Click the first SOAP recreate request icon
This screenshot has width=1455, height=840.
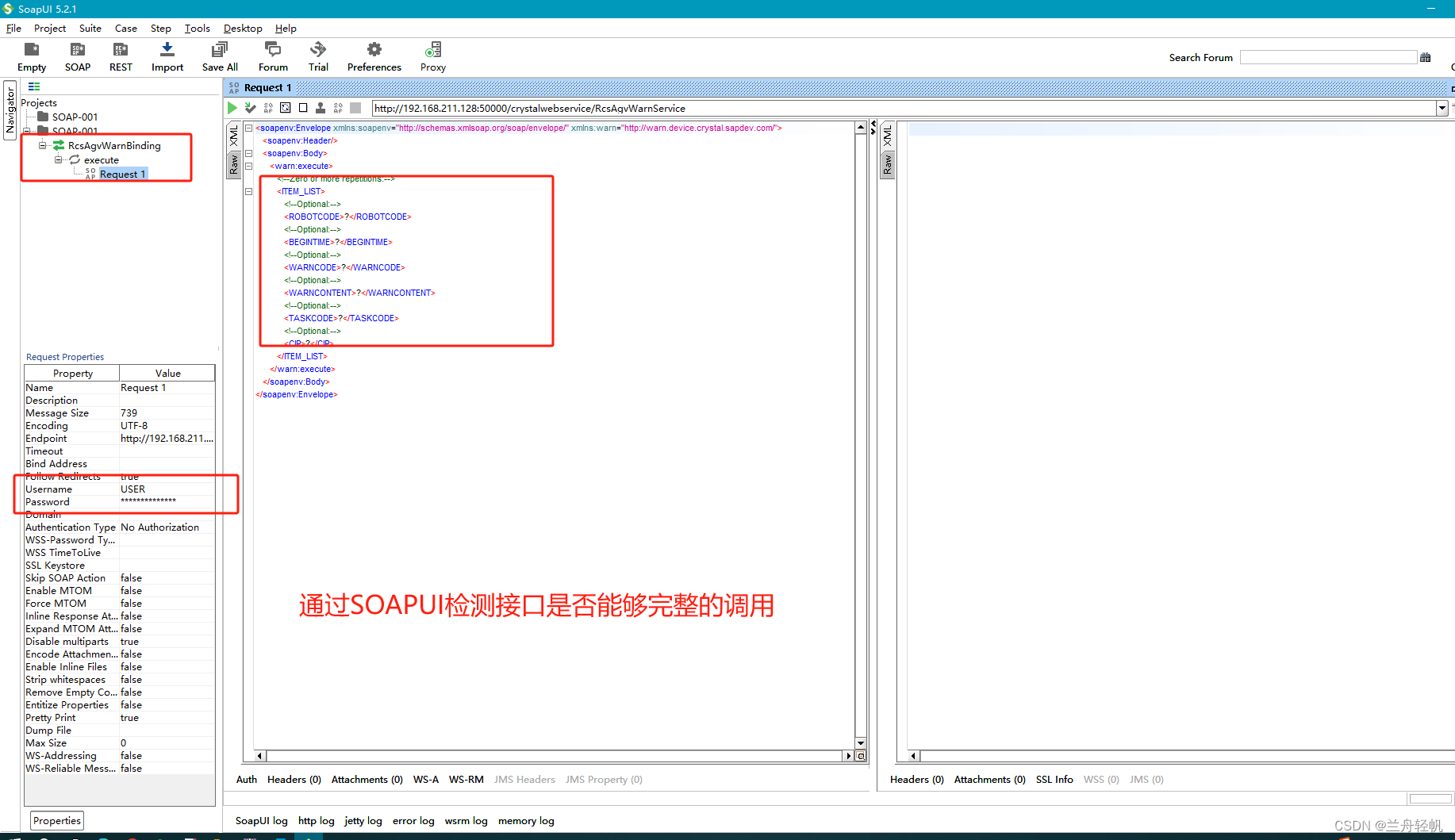coord(268,108)
